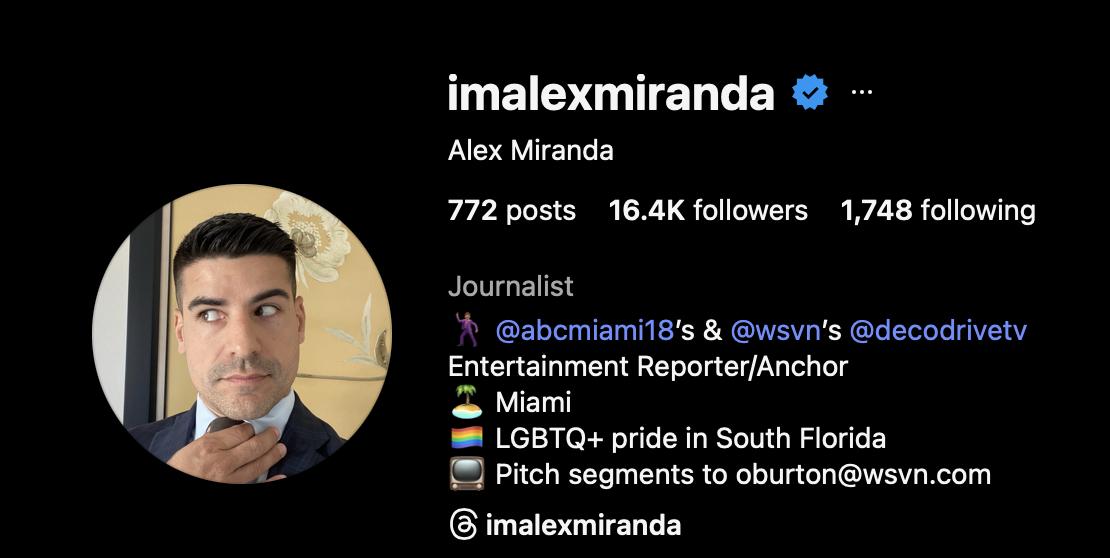View the 16.4K followers list
Image resolution: width=1110 pixels, height=558 pixels.
708,210
